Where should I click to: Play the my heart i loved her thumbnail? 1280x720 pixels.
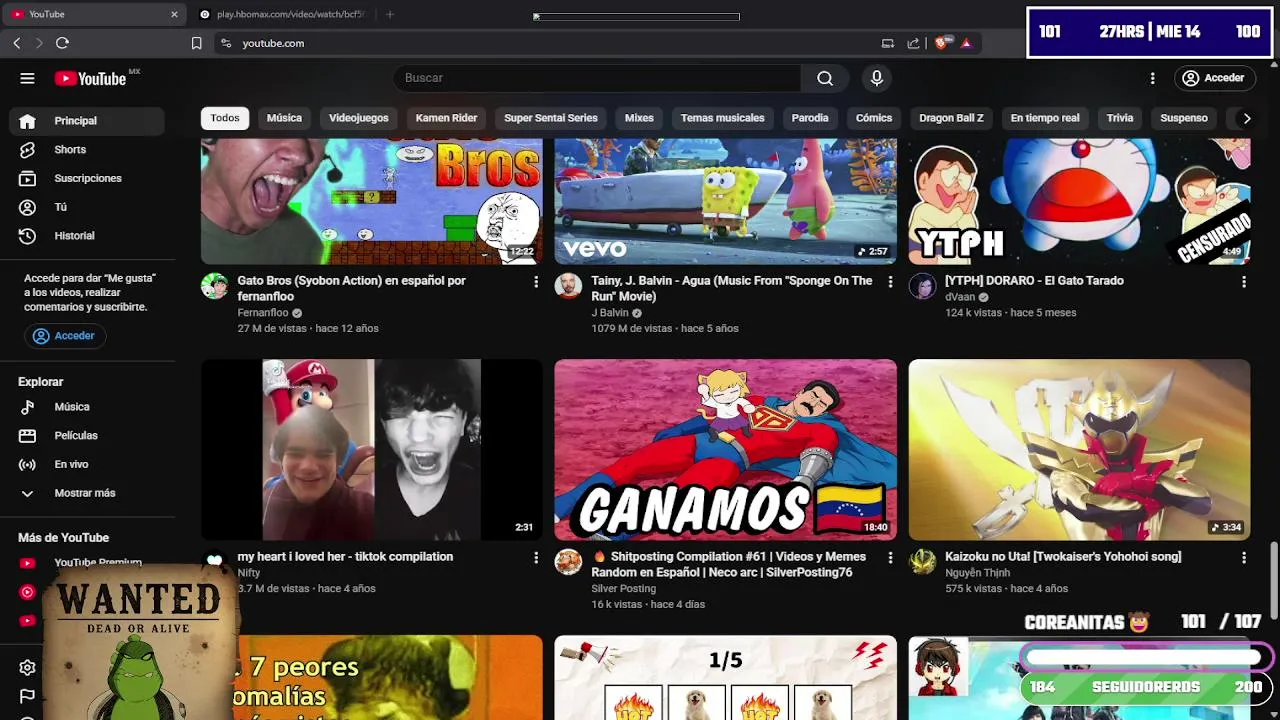pos(372,450)
